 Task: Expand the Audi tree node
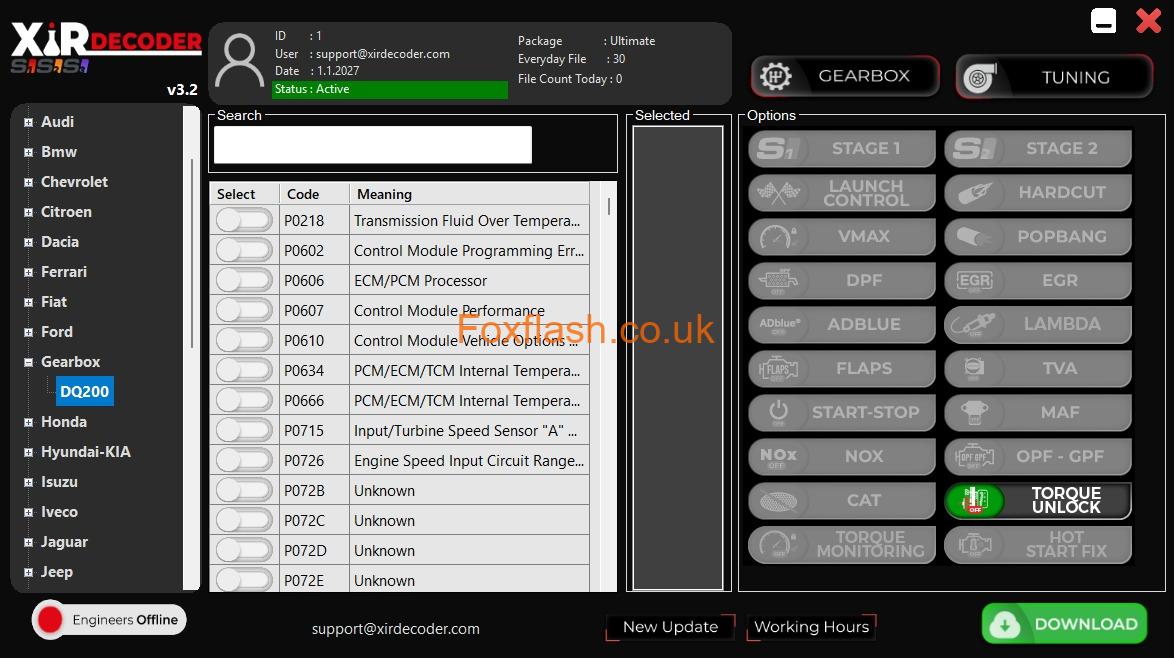(29, 122)
